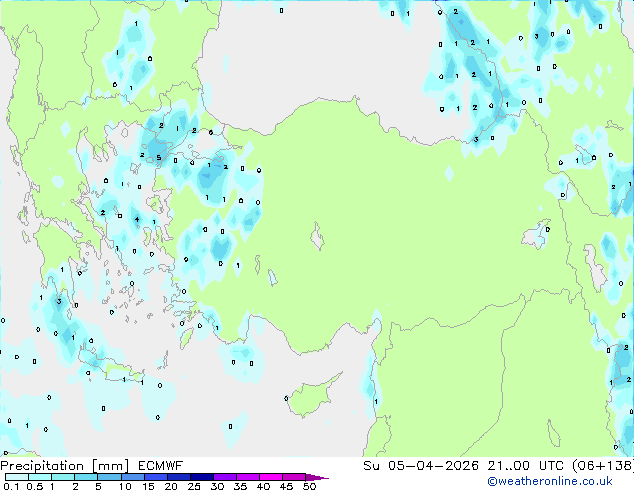Click the legend label "0.1"
Screen dimensions: 634x490
tap(11, 486)
